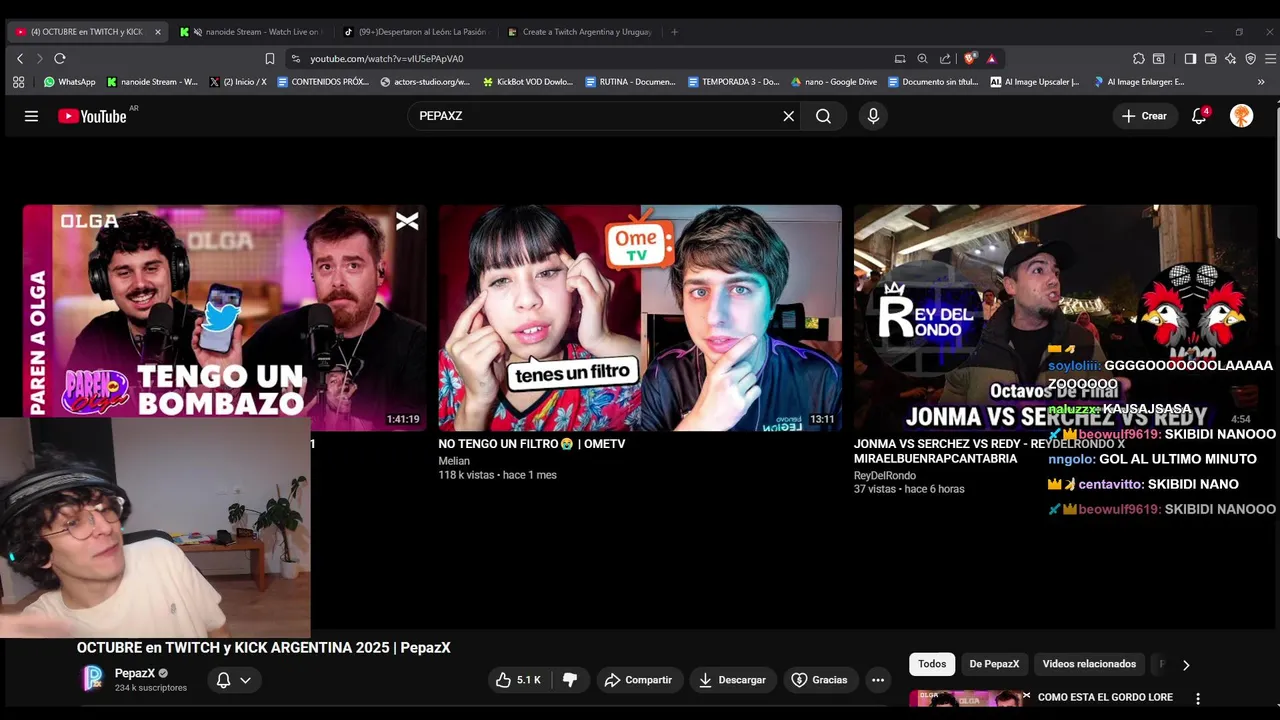
Task: Start voice search with the microphone
Action: 873,116
